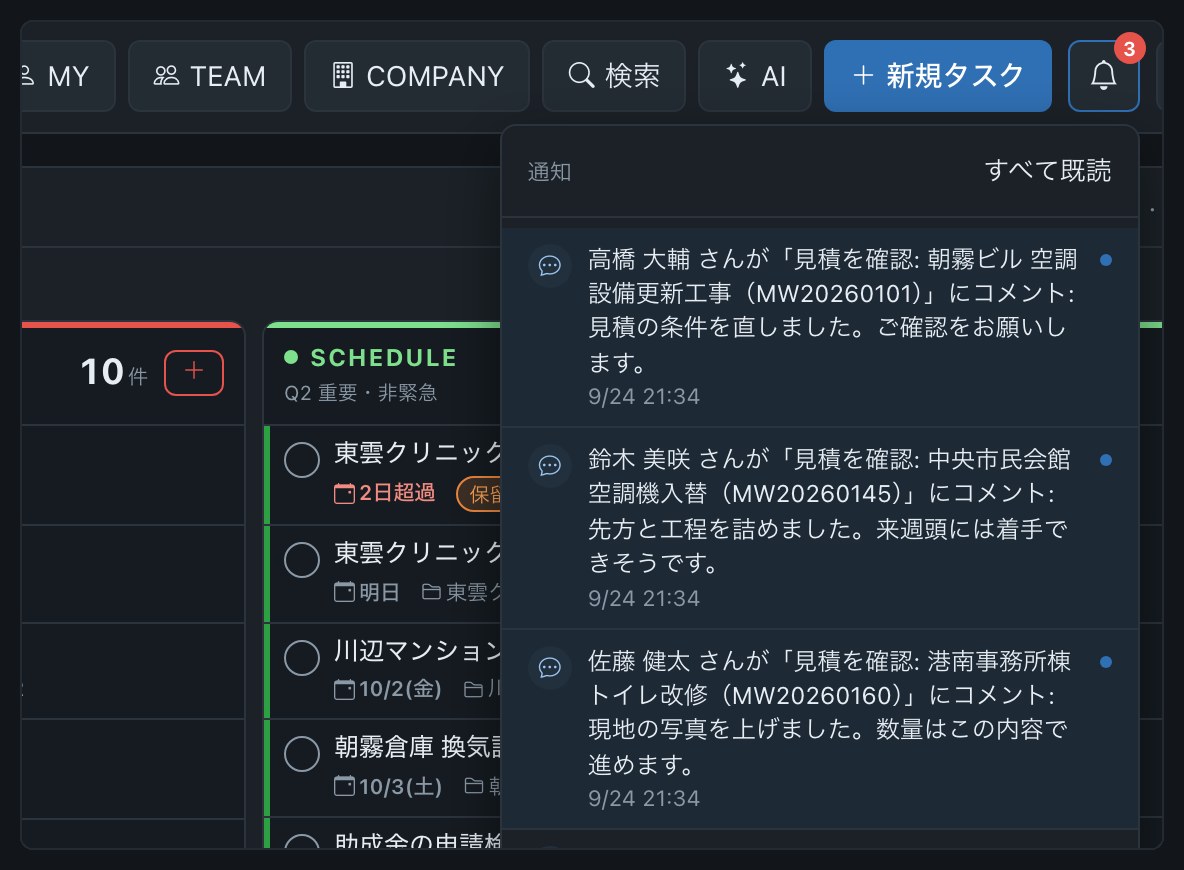Click the red badge showing 3 notifications
The width and height of the screenshot is (1184, 870).
[x=1129, y=49]
